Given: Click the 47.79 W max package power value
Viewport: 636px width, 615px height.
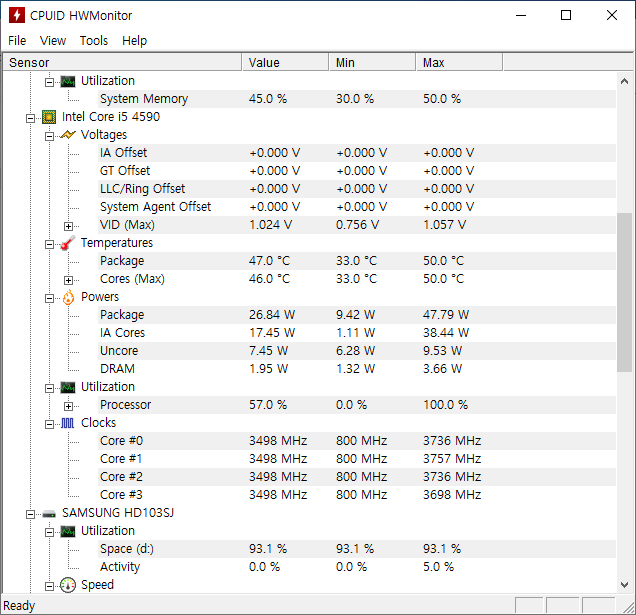Looking at the screenshot, I should [x=446, y=315].
